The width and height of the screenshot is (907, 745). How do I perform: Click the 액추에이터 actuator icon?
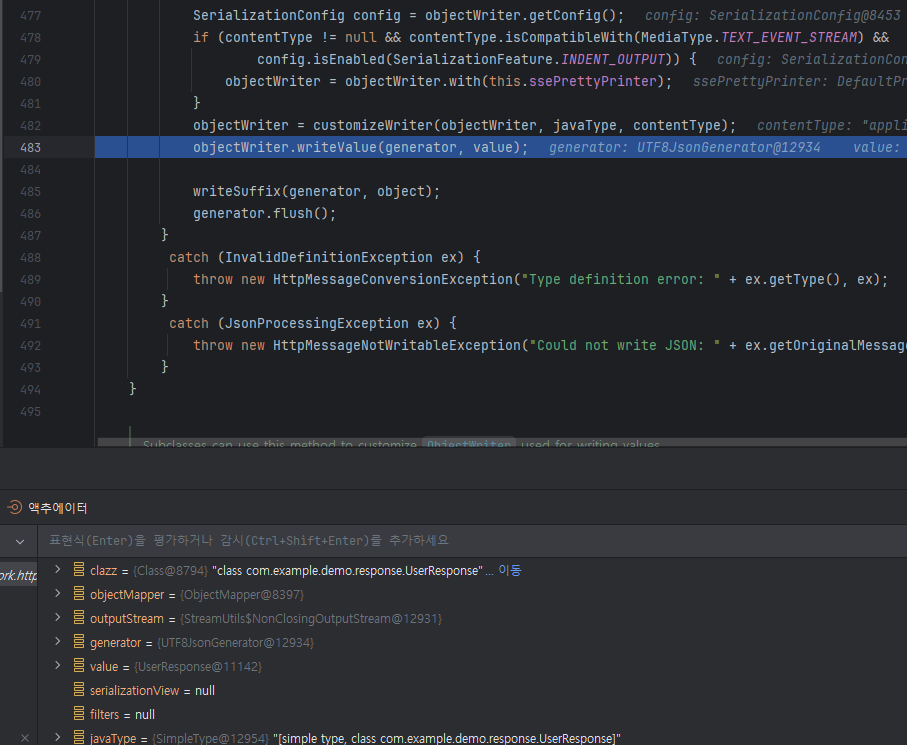14,507
